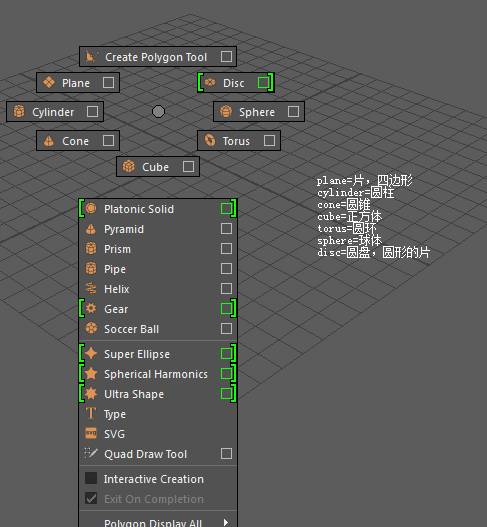Image resolution: width=487 pixels, height=527 pixels.
Task: Open the Pyramid options box
Action: click(226, 229)
